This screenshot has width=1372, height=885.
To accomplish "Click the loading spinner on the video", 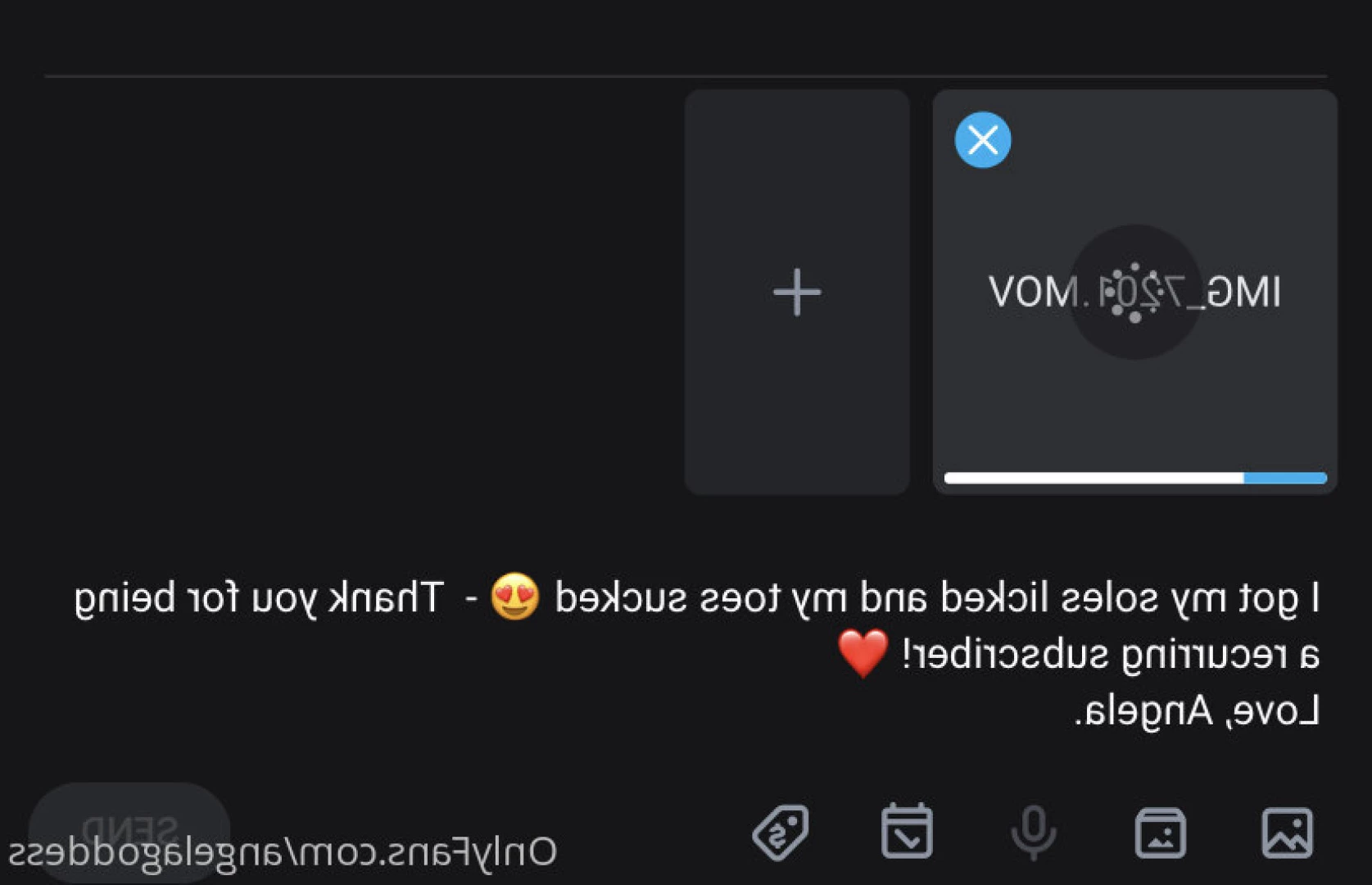I will (x=1134, y=292).
